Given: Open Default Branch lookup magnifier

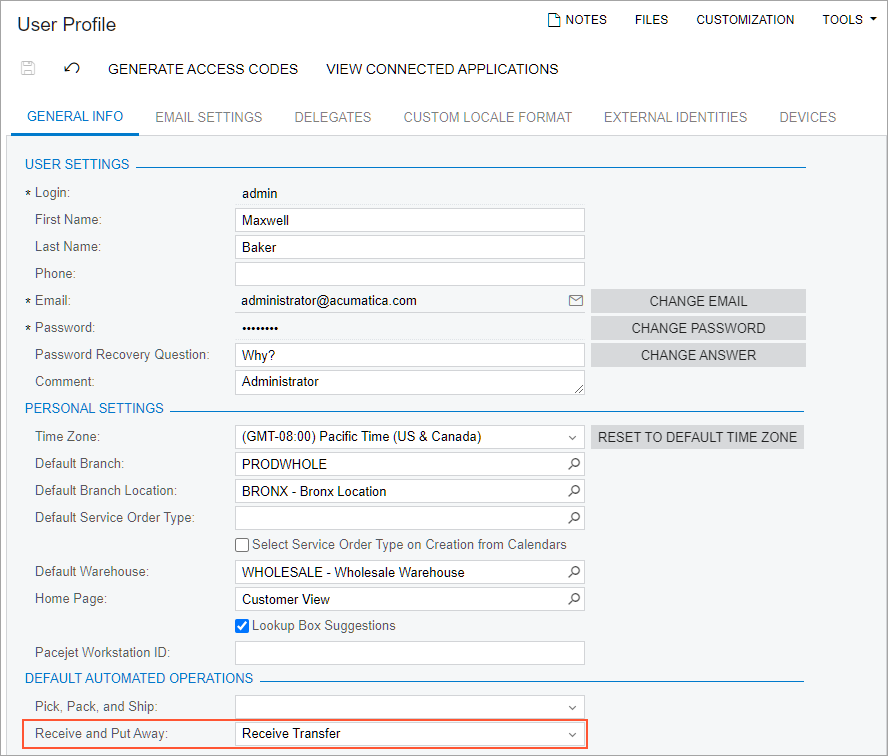Looking at the screenshot, I should tap(574, 464).
